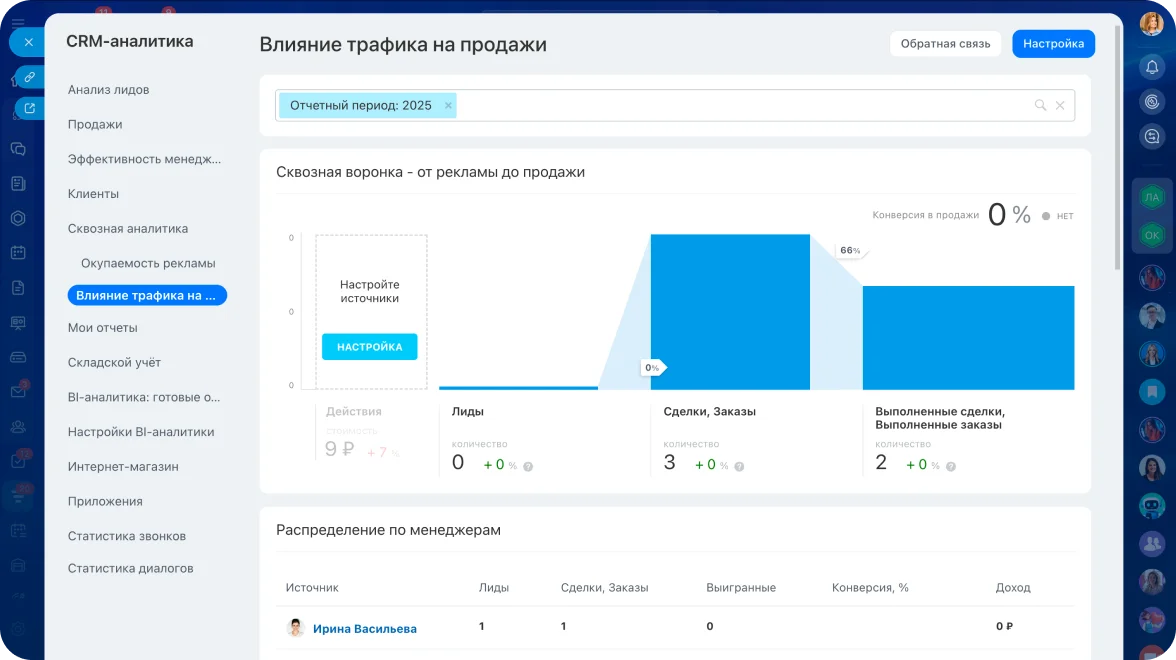
Task: Open the CRM hexagon icon in the left dock
Action: click(x=19, y=217)
